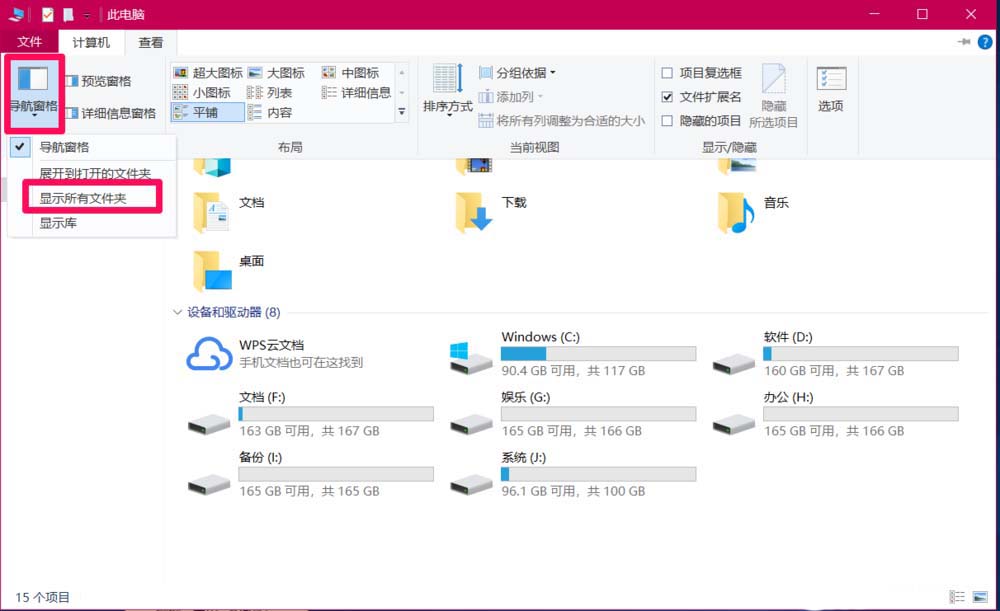The height and width of the screenshot is (611, 1000).
Task: Select 详细信息 layout in the ribbon
Action: tap(366, 92)
